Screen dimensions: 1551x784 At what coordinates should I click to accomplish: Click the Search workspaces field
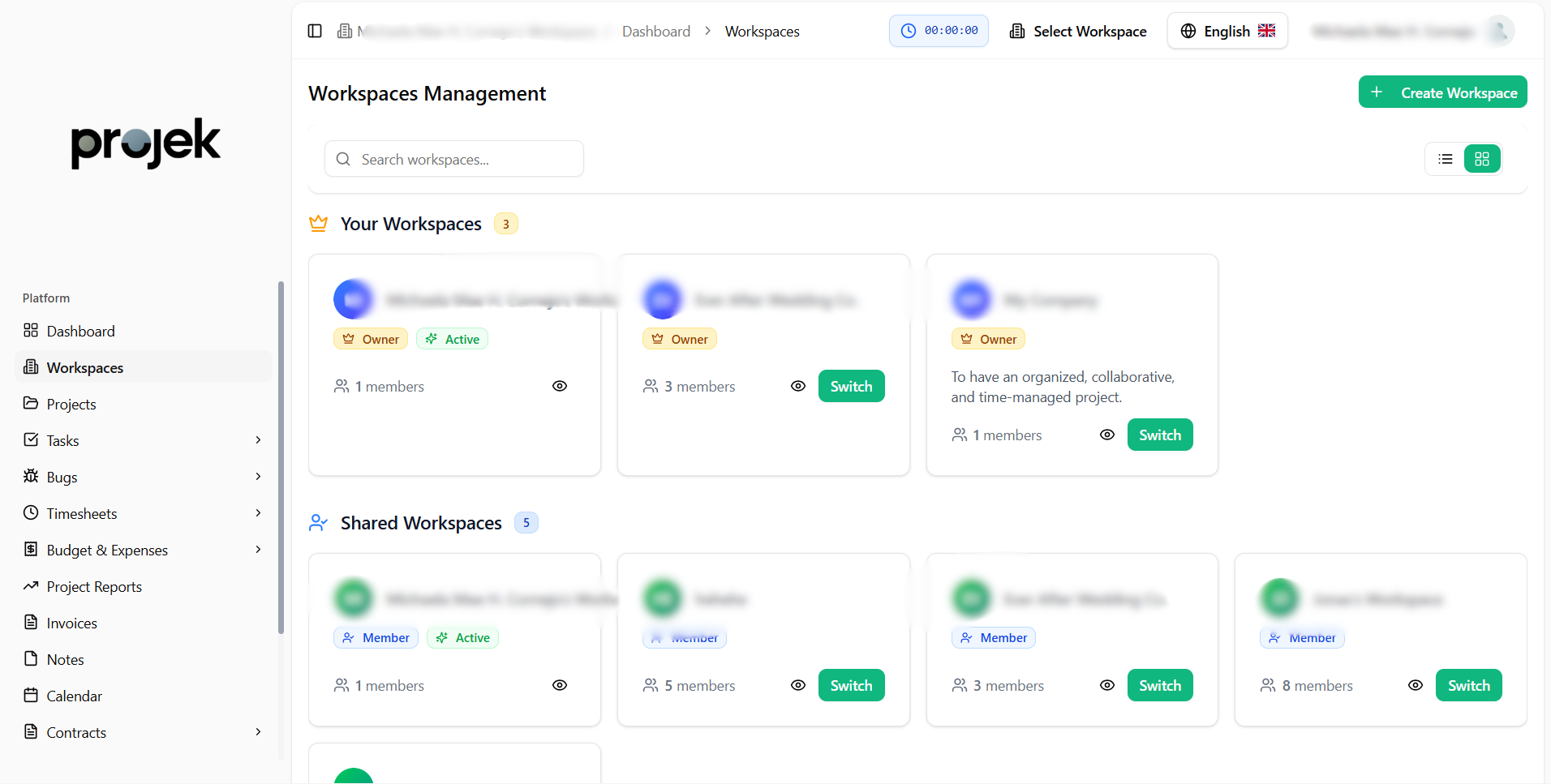(x=454, y=159)
